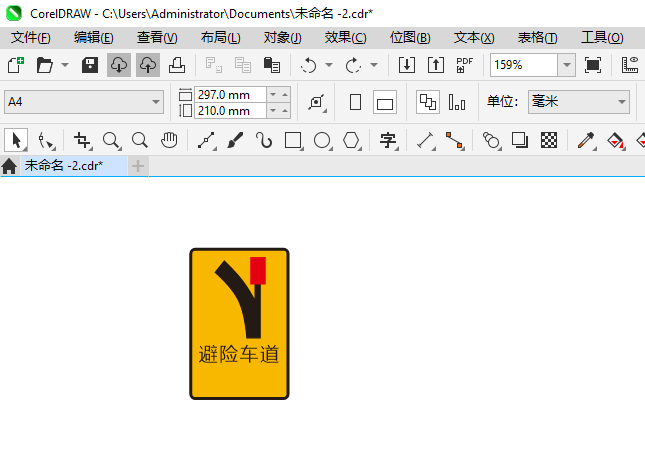Viewport: 645px width, 463px height.
Task: Toggle cloud download icon
Action: (119, 65)
